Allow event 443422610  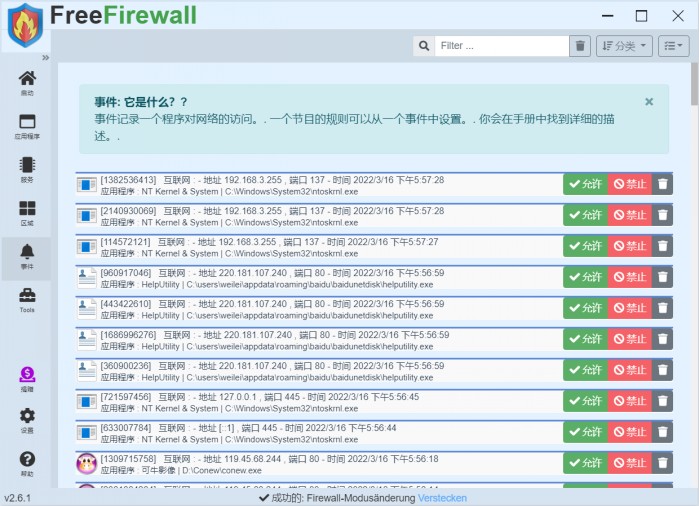(x=585, y=308)
